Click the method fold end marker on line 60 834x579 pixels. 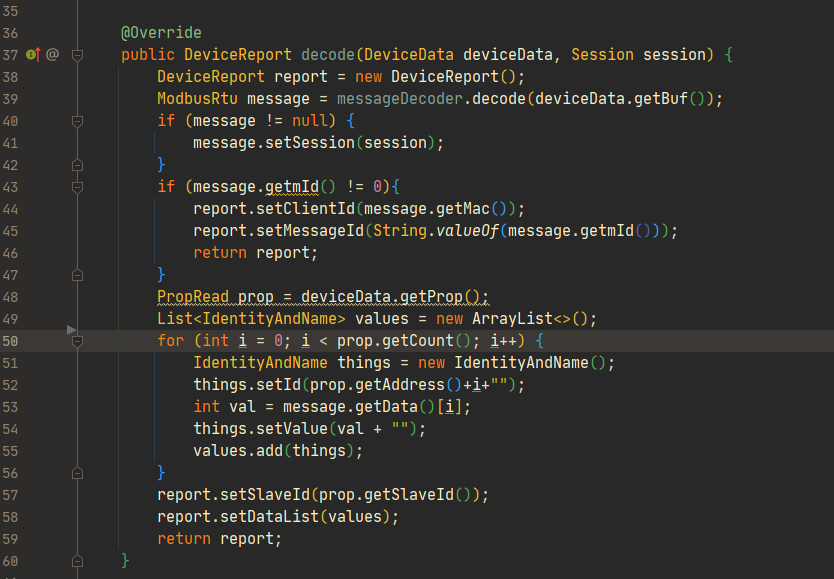[x=77, y=561]
